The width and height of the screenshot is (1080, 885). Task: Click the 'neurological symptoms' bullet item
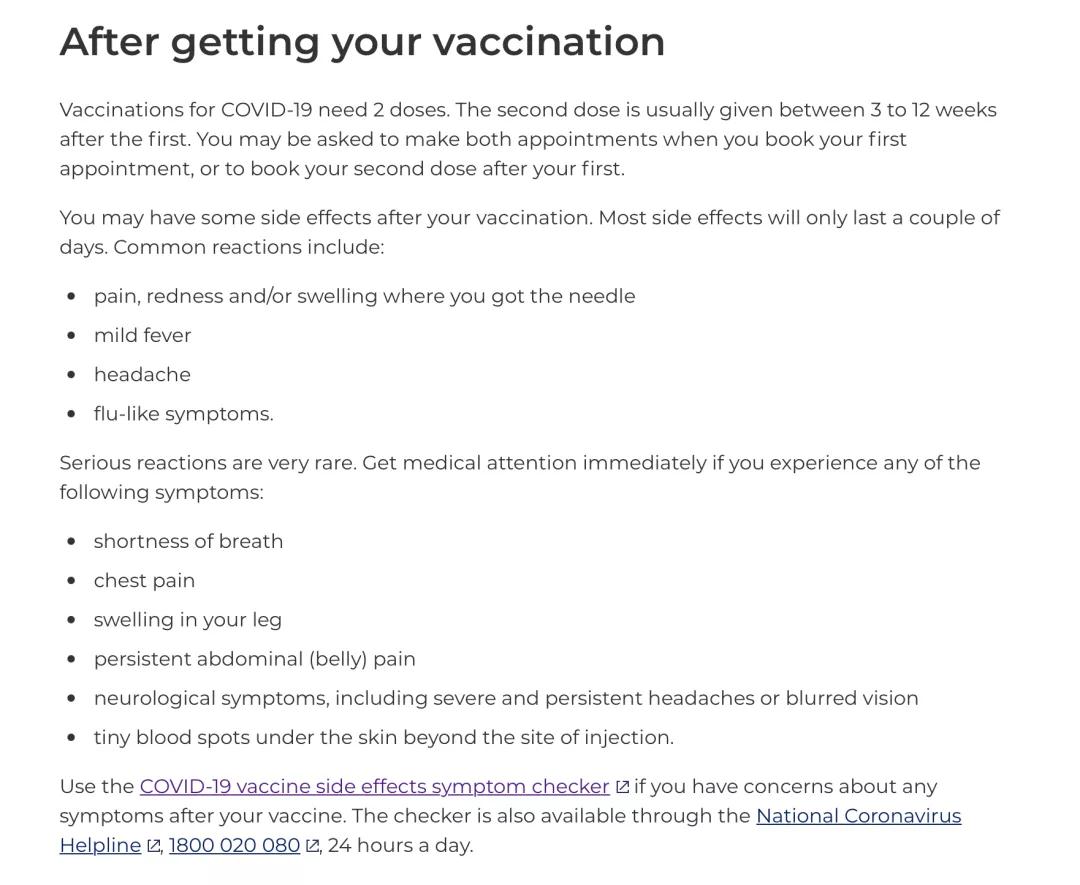[x=506, y=698]
